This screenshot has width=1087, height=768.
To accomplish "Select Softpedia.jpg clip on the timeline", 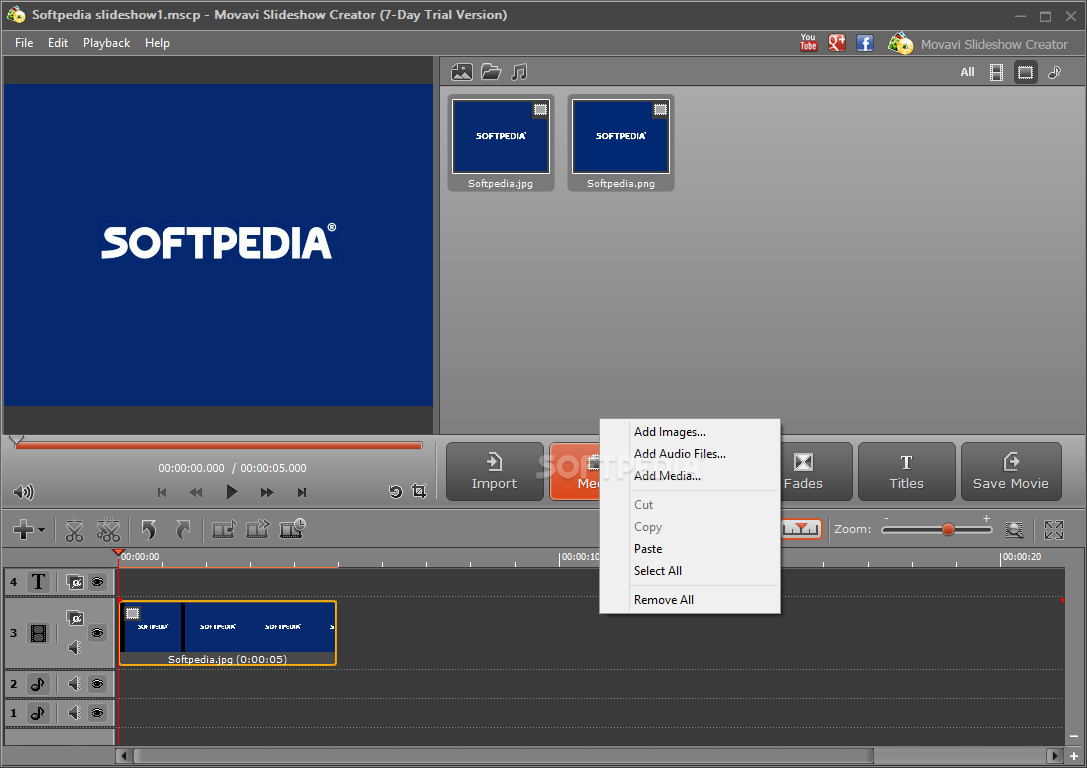I will coord(227,634).
